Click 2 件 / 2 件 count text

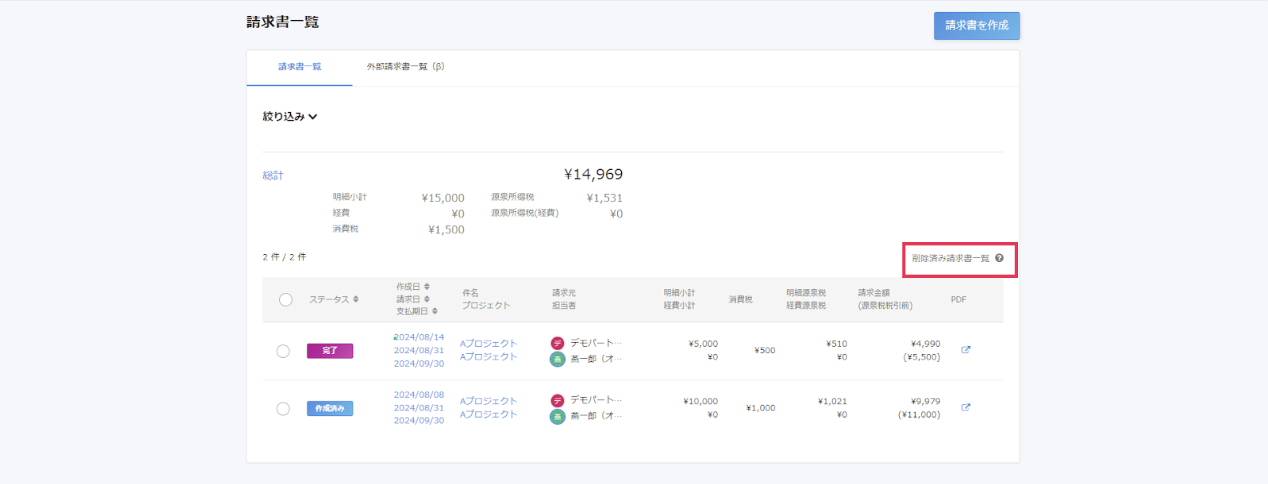click(284, 257)
